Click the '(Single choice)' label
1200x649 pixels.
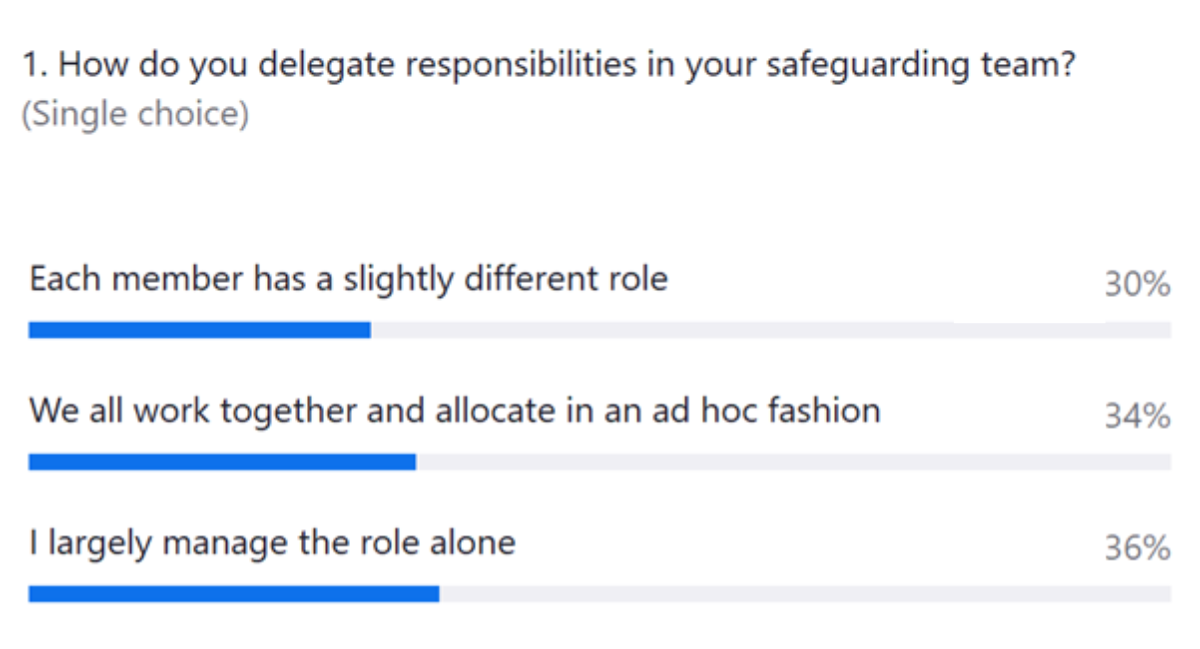(135, 114)
